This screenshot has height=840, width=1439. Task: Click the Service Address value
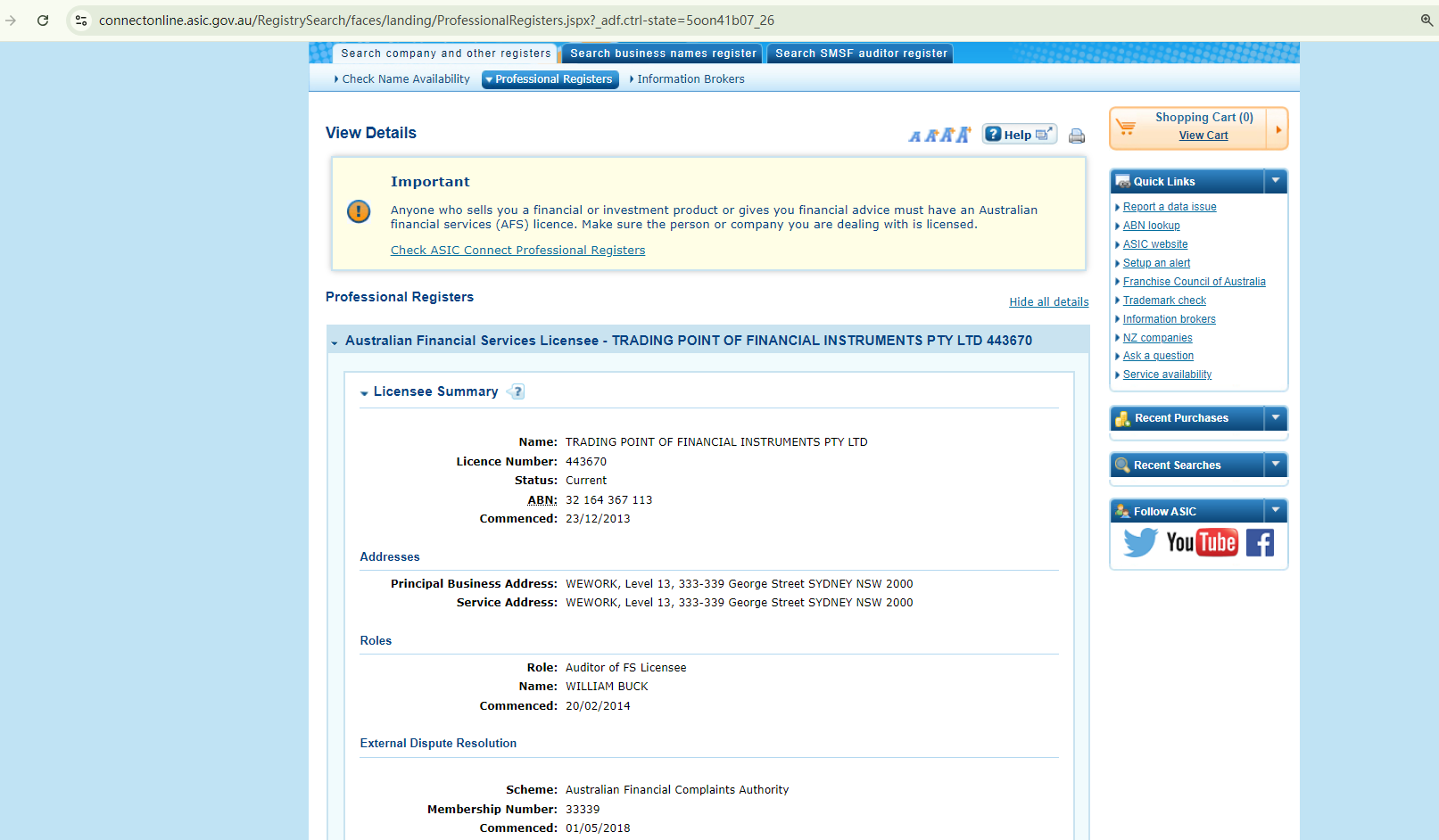click(x=740, y=603)
